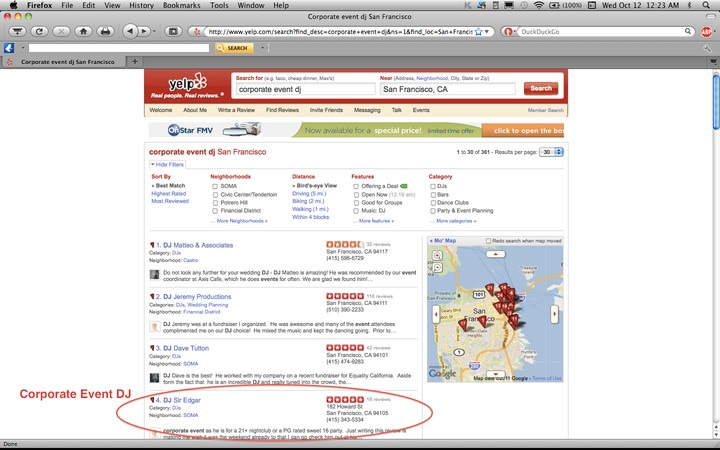Zoom in on the Yelp map

[x=437, y=255]
